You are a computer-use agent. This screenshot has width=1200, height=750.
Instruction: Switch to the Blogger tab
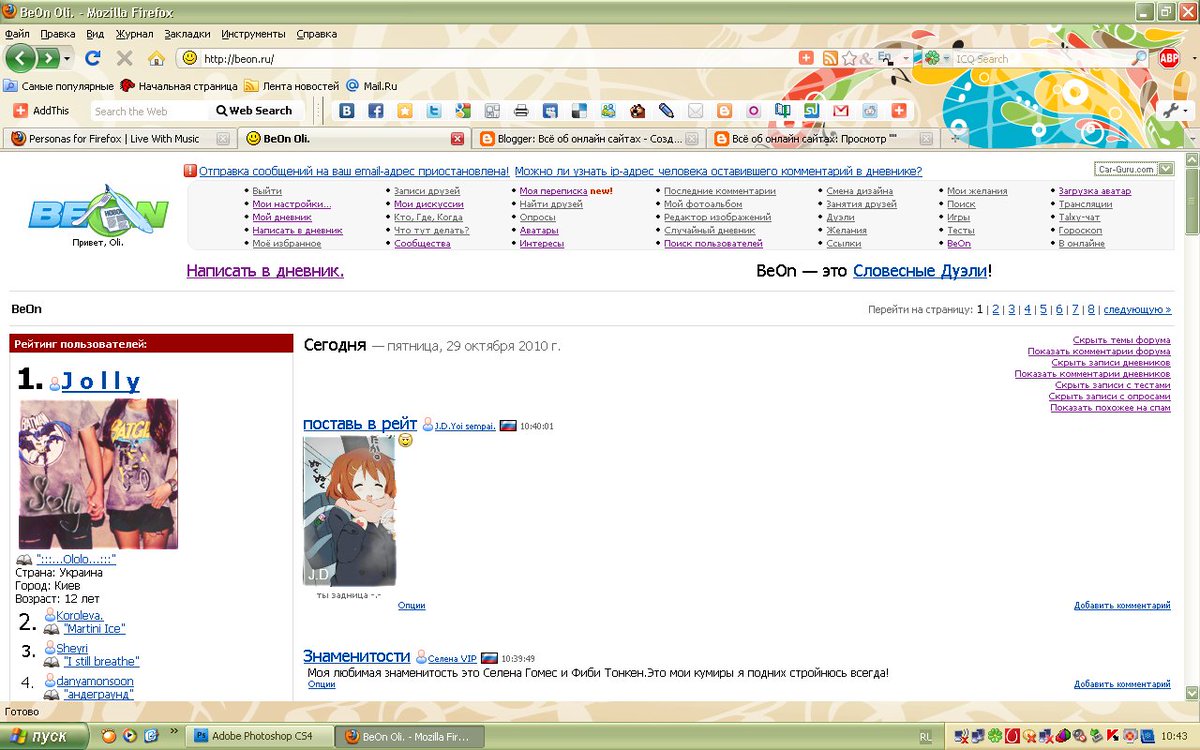[588, 138]
